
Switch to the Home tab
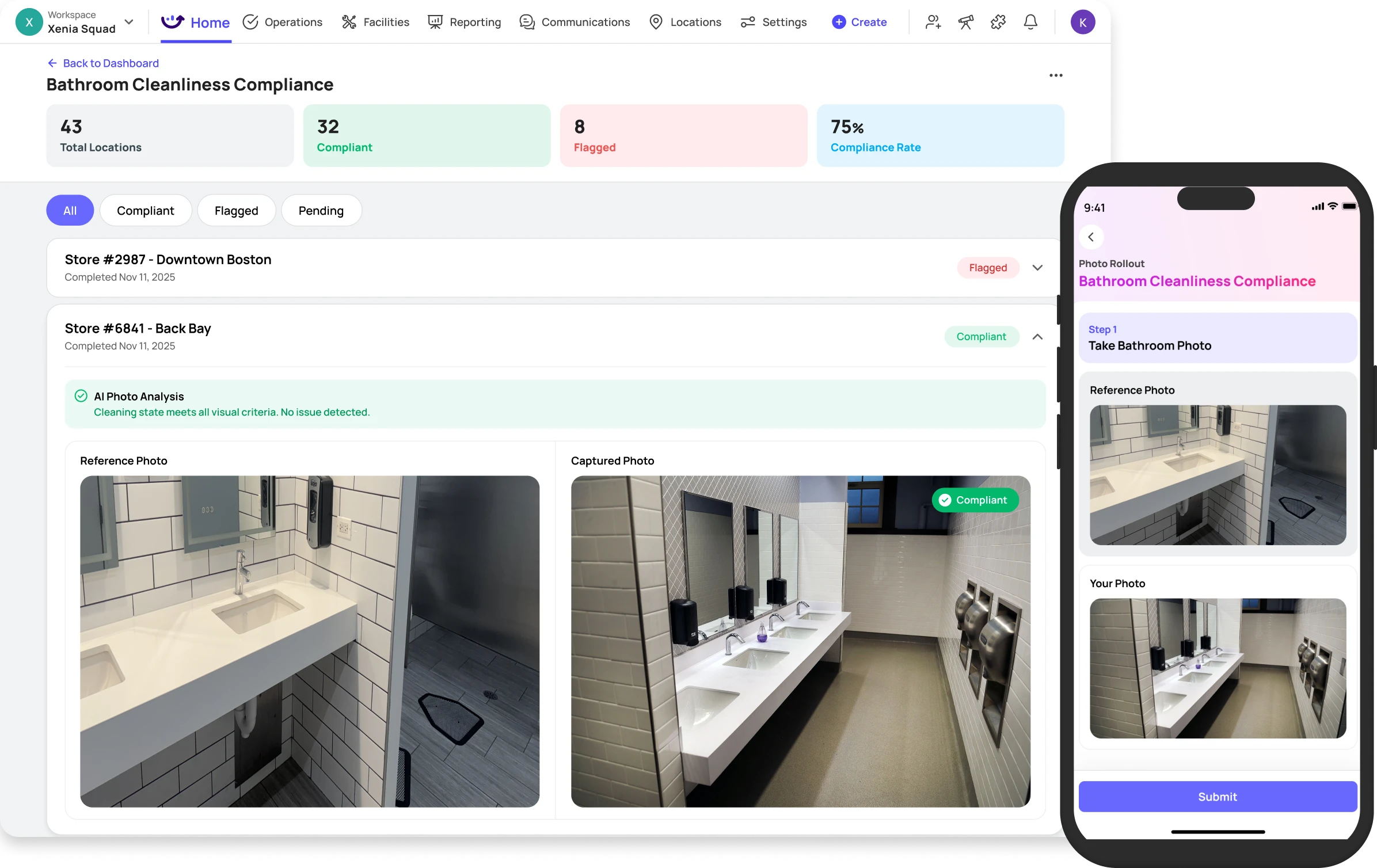(x=196, y=22)
